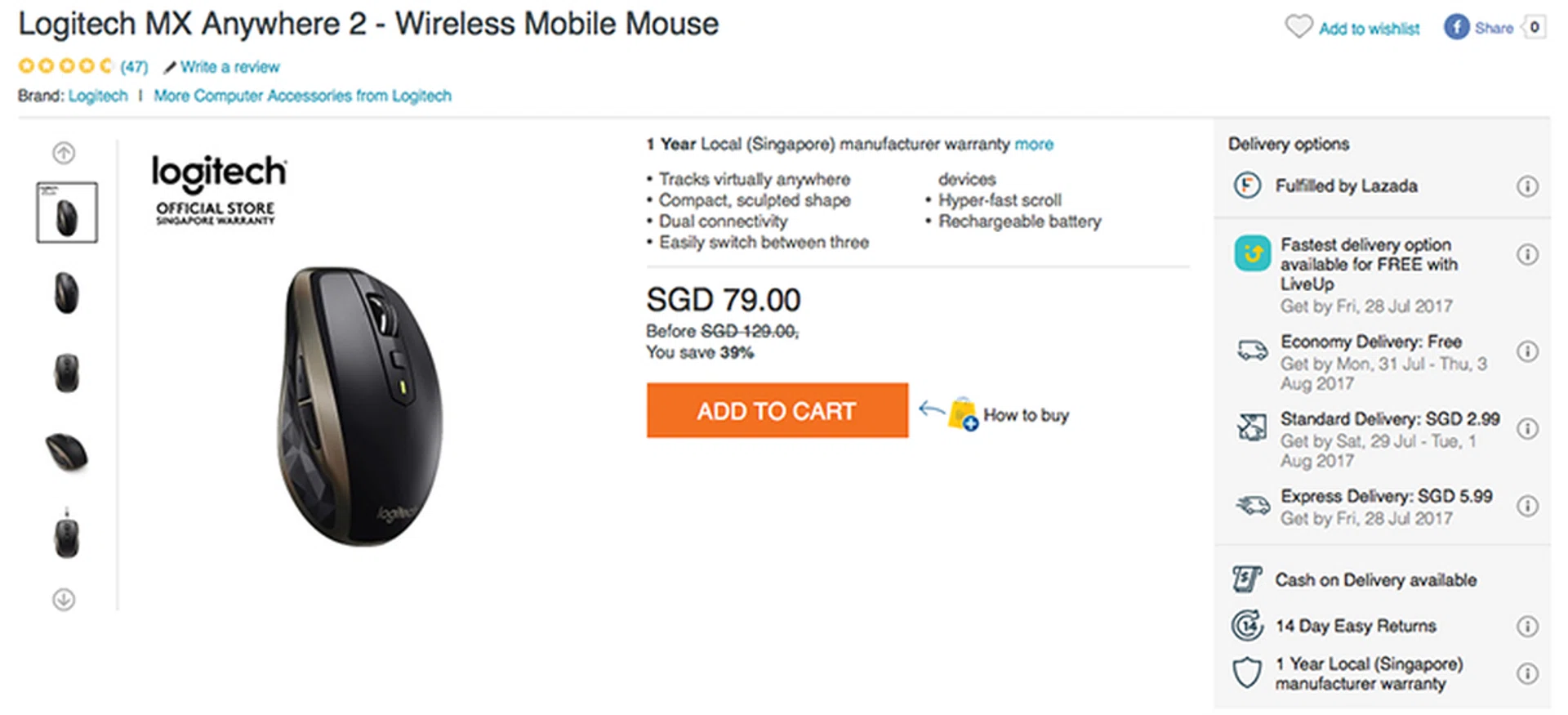Select the fourth side-view mouse thumbnail
1568x715 pixels.
point(67,452)
